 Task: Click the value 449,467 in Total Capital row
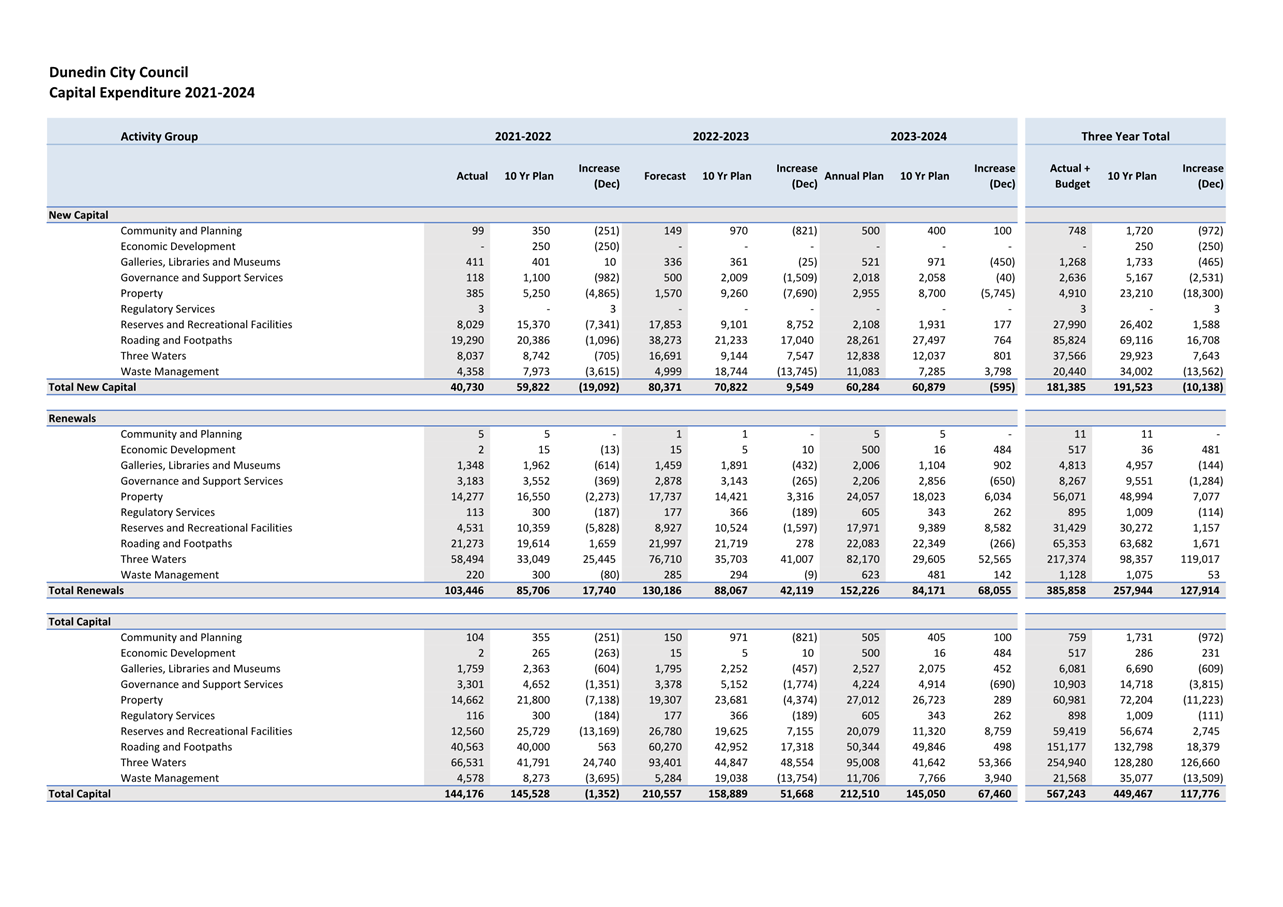1132,794
